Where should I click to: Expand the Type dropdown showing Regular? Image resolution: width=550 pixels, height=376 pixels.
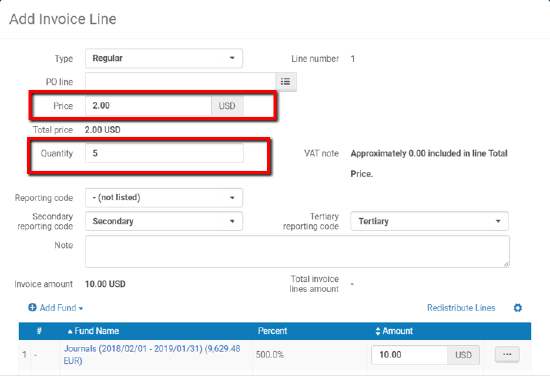(164, 58)
